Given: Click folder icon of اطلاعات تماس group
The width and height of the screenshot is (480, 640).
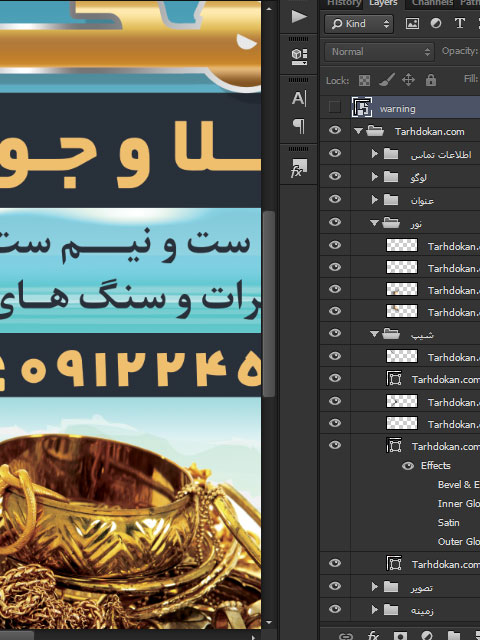Looking at the screenshot, I should tap(391, 154).
